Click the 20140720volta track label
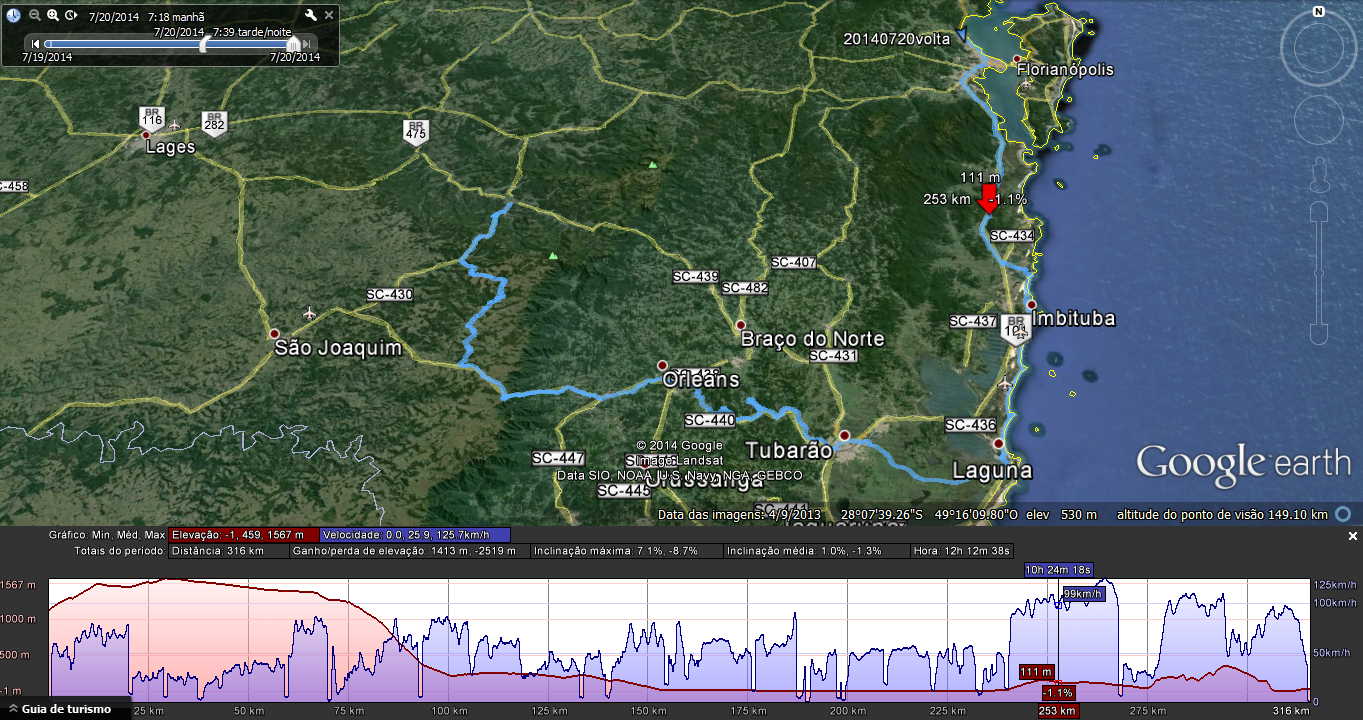The image size is (1363, 720). point(896,39)
